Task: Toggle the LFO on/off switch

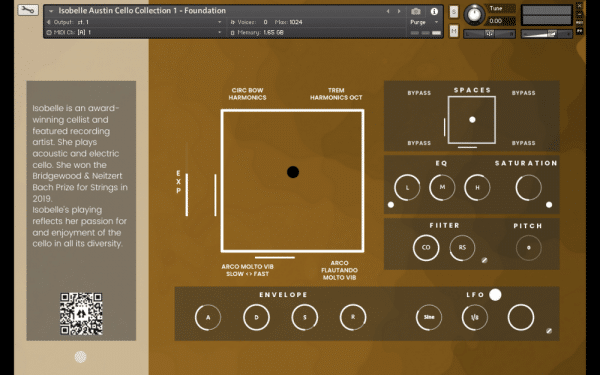Action: tap(495, 295)
